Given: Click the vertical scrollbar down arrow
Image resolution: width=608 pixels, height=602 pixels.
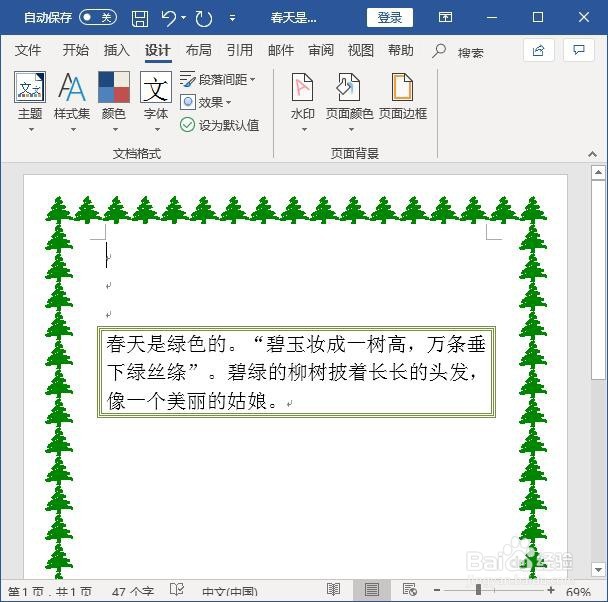Looking at the screenshot, I should [598, 569].
